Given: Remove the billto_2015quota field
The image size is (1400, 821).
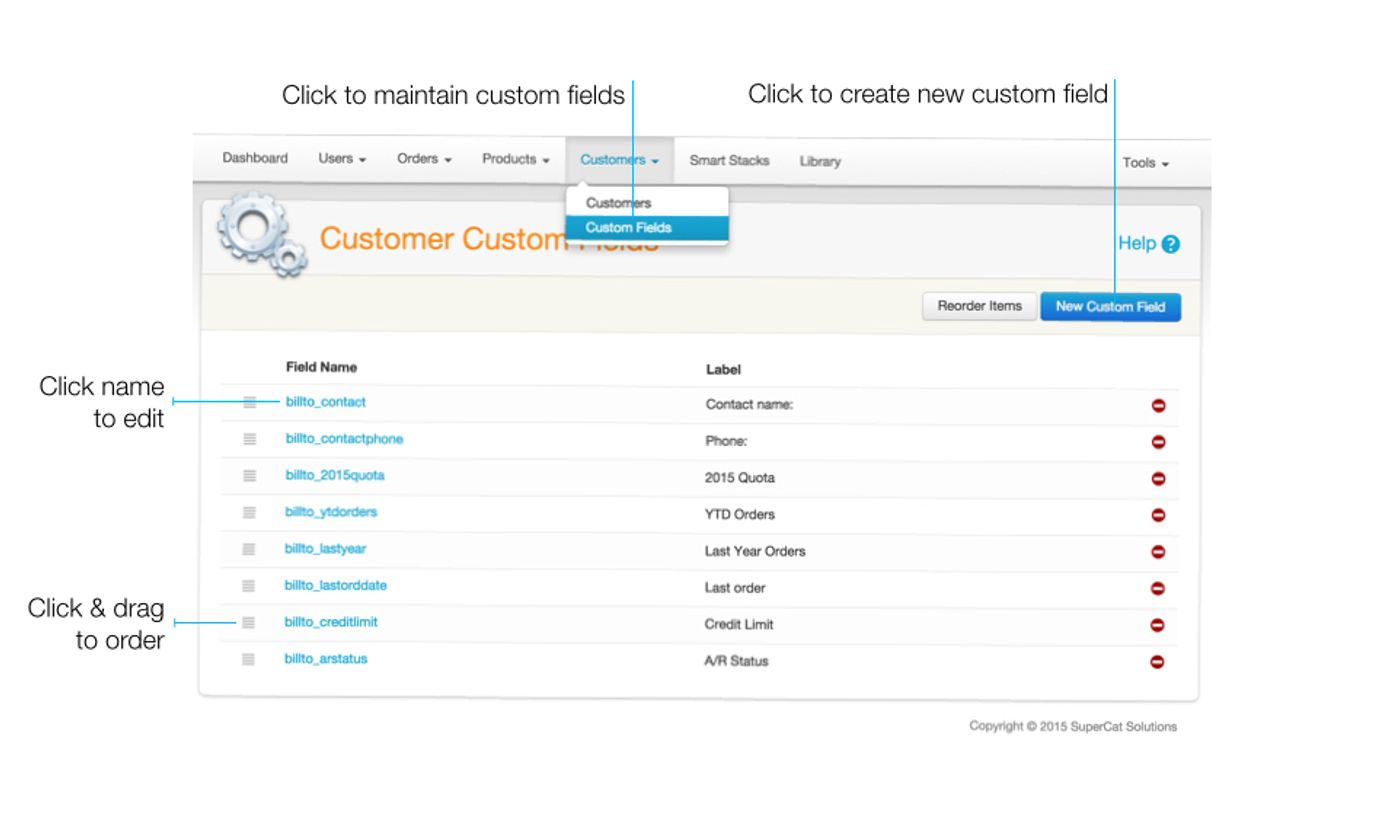Looking at the screenshot, I should pyautogui.click(x=1158, y=479).
